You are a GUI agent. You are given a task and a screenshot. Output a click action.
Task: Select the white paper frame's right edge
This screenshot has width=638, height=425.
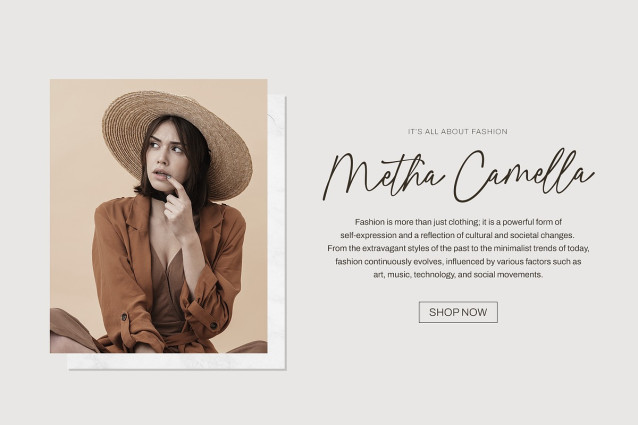pos(277,232)
